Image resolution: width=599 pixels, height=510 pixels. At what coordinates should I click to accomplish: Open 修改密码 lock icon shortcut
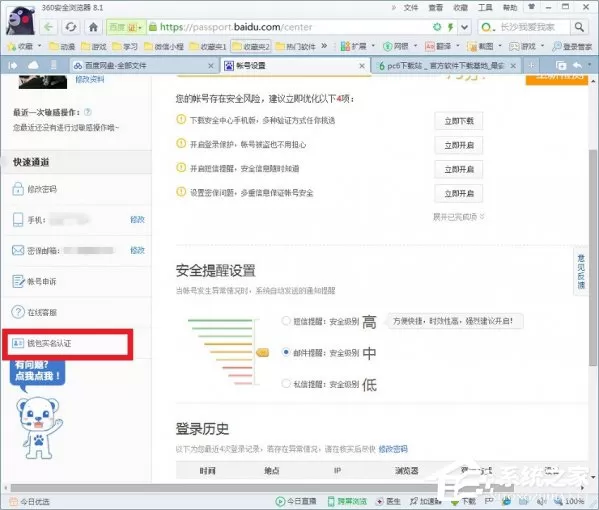pyautogui.click(x=18, y=189)
